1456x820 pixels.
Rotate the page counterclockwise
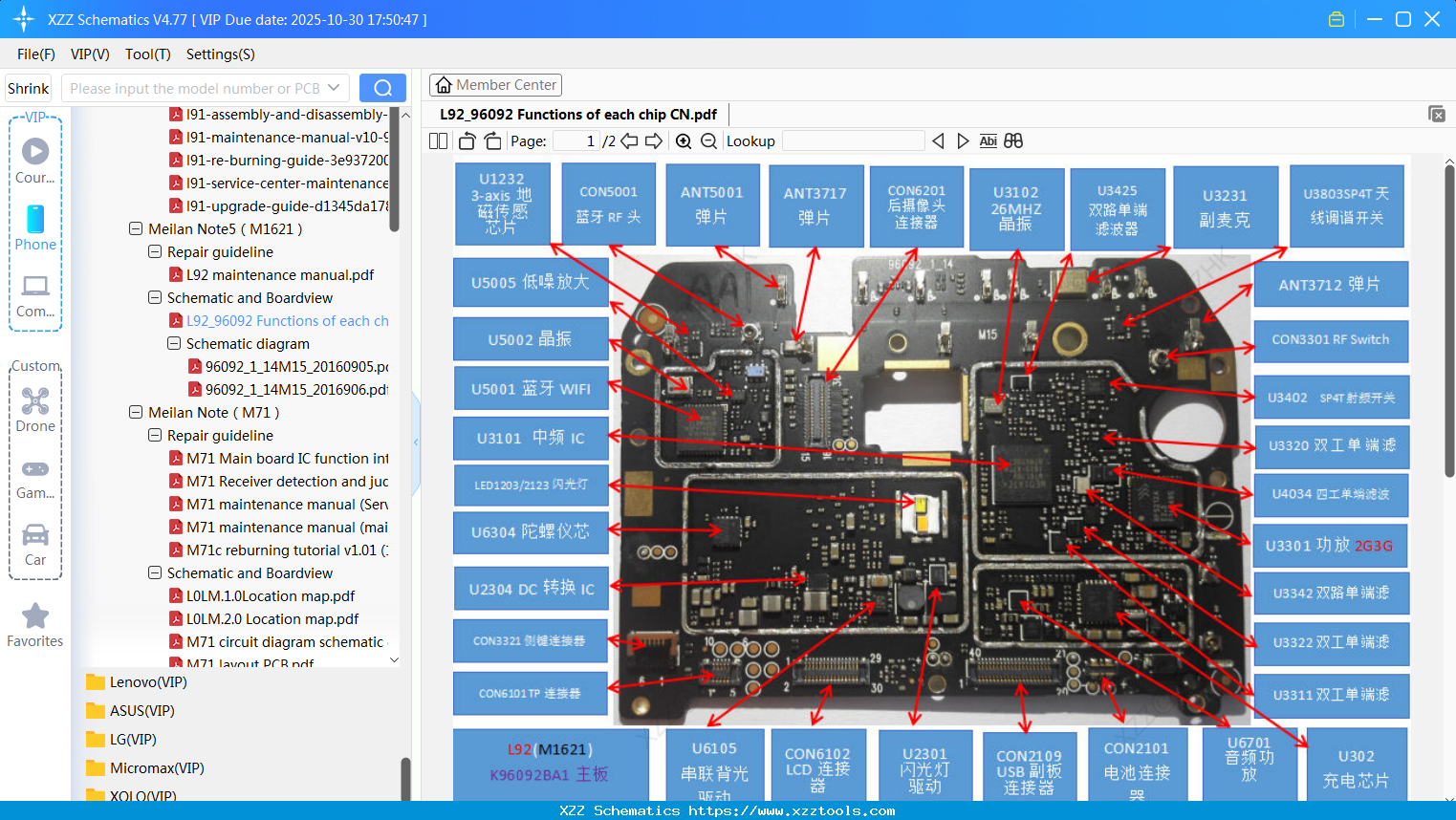[x=466, y=140]
